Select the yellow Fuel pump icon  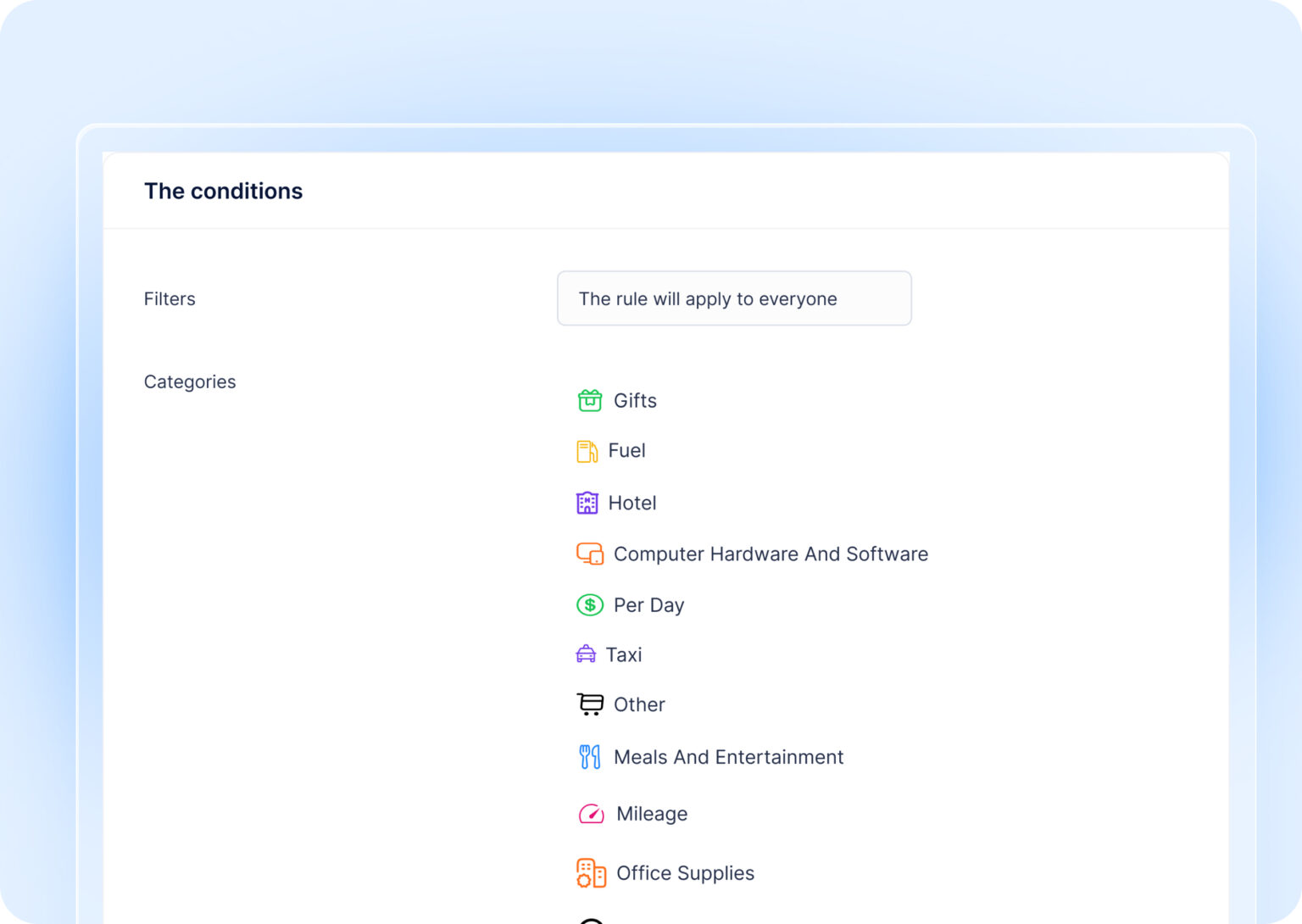(x=587, y=451)
